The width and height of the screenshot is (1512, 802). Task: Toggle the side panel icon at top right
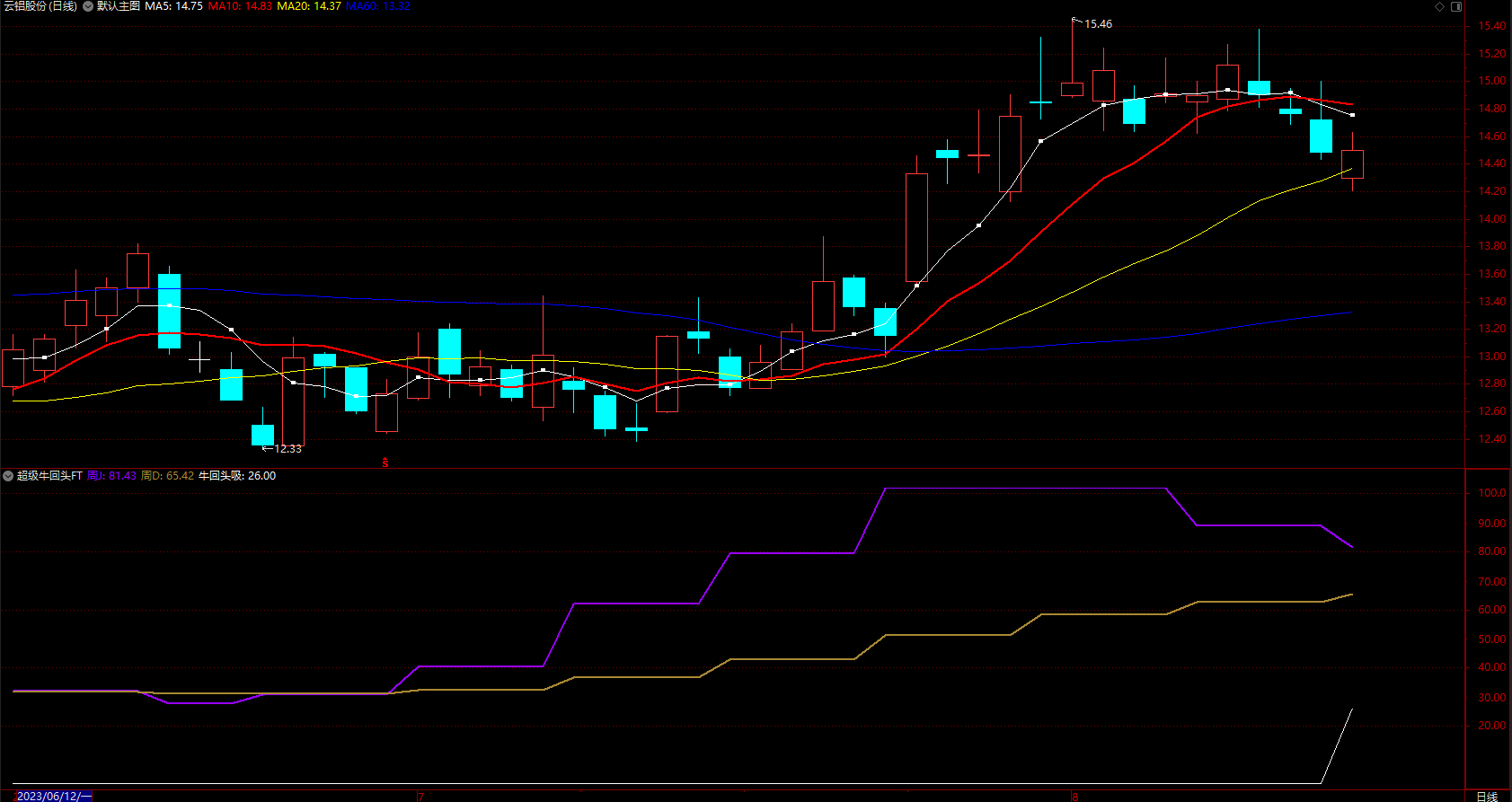1457,6
